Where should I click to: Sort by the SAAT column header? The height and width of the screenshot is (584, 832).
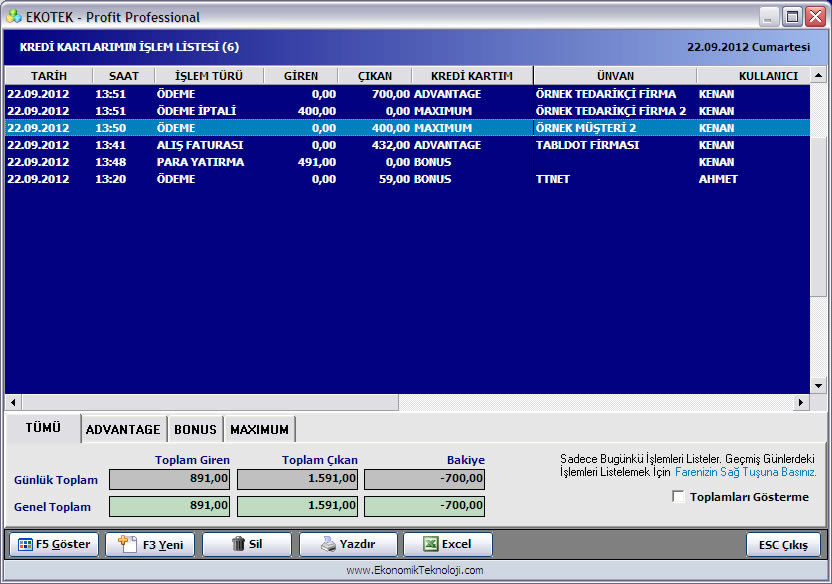(124, 76)
